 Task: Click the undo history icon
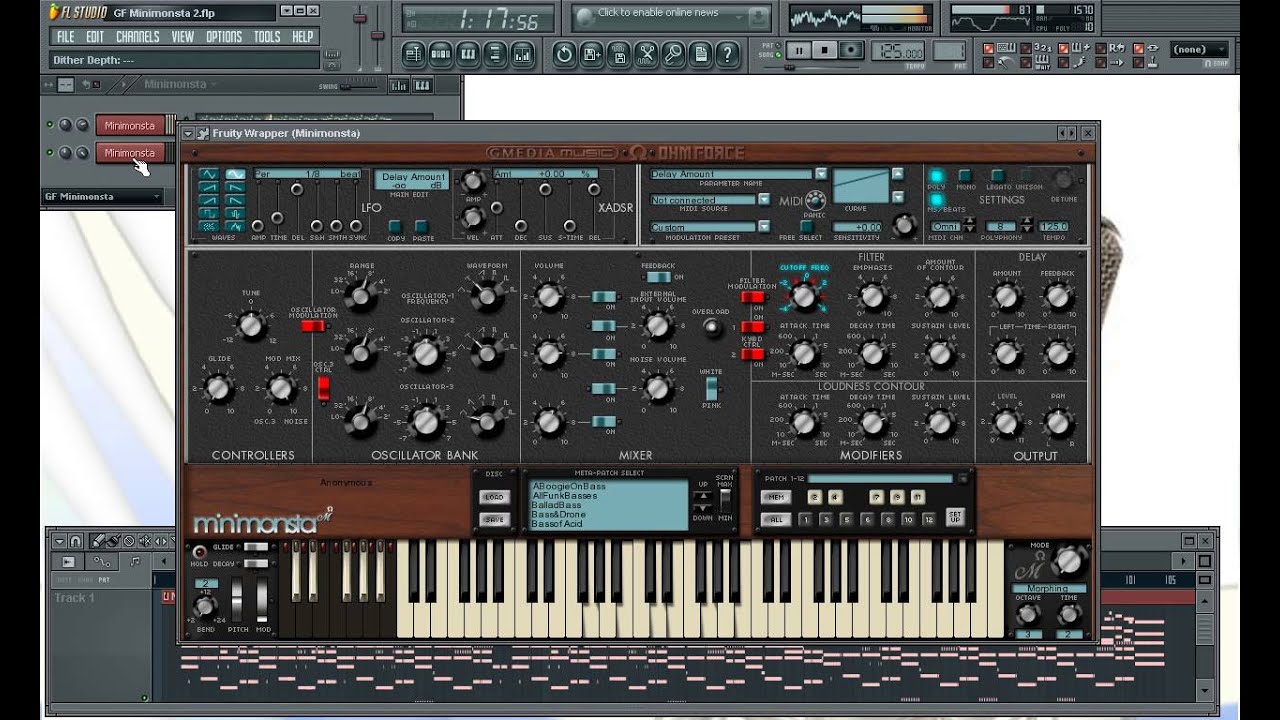[x=564, y=54]
